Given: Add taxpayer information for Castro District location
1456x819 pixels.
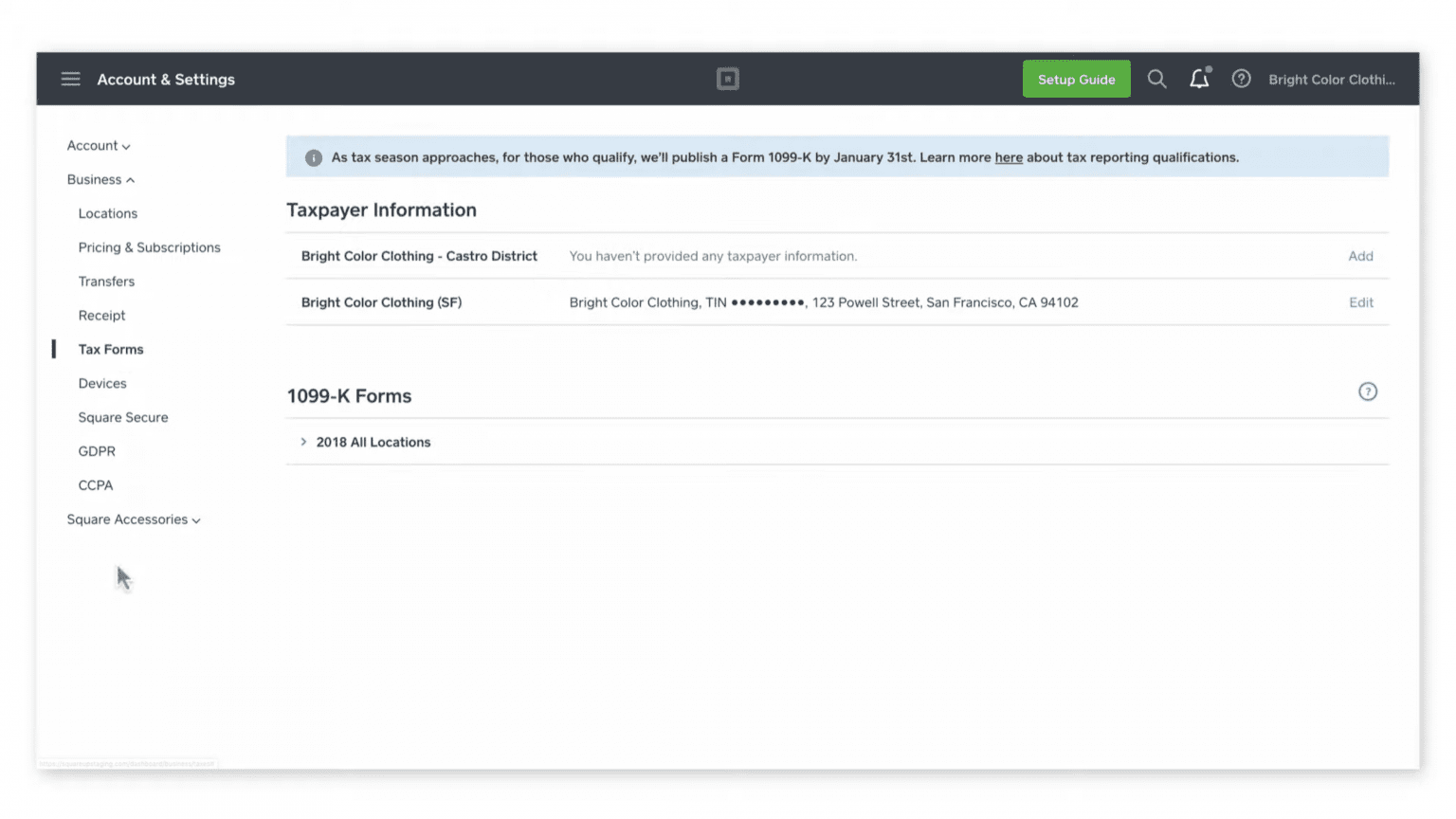Looking at the screenshot, I should [x=1360, y=256].
